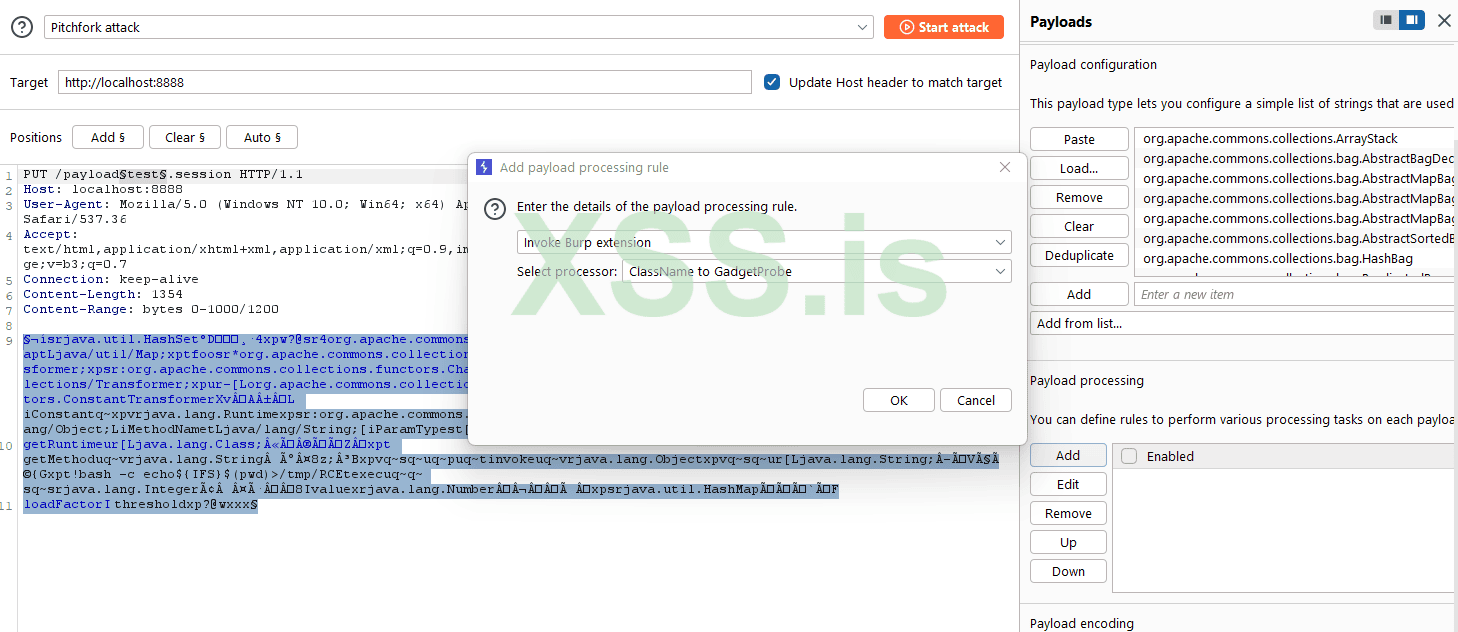The image size is (1458, 632).
Task: Click the help icon inside the processing rule dialog
Action: point(494,208)
